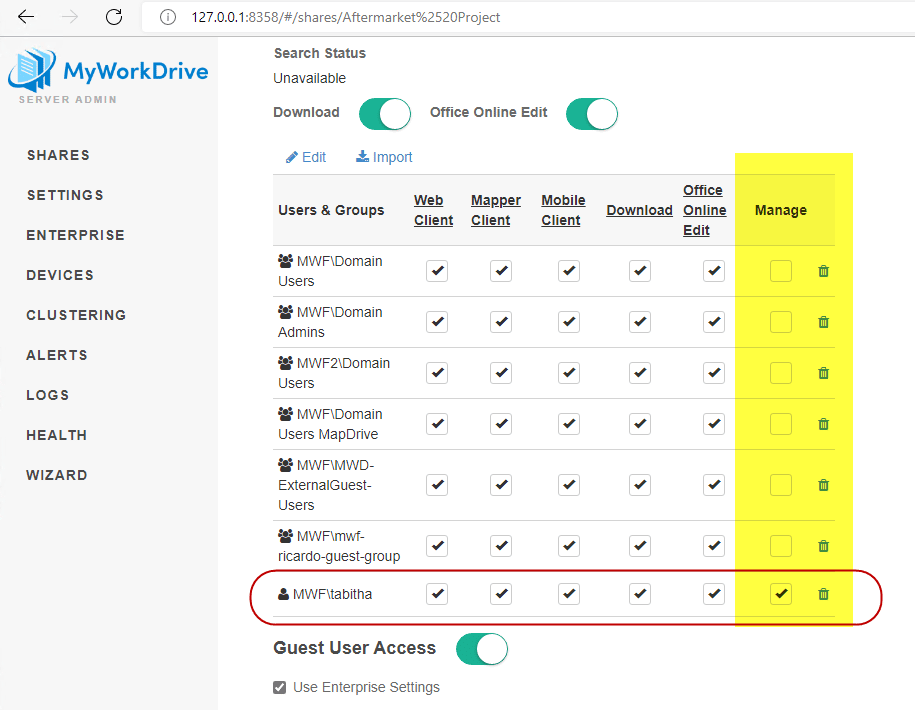Click trash icon for MWF\tabitha
Screen dimensions: 915x710
[823, 594]
